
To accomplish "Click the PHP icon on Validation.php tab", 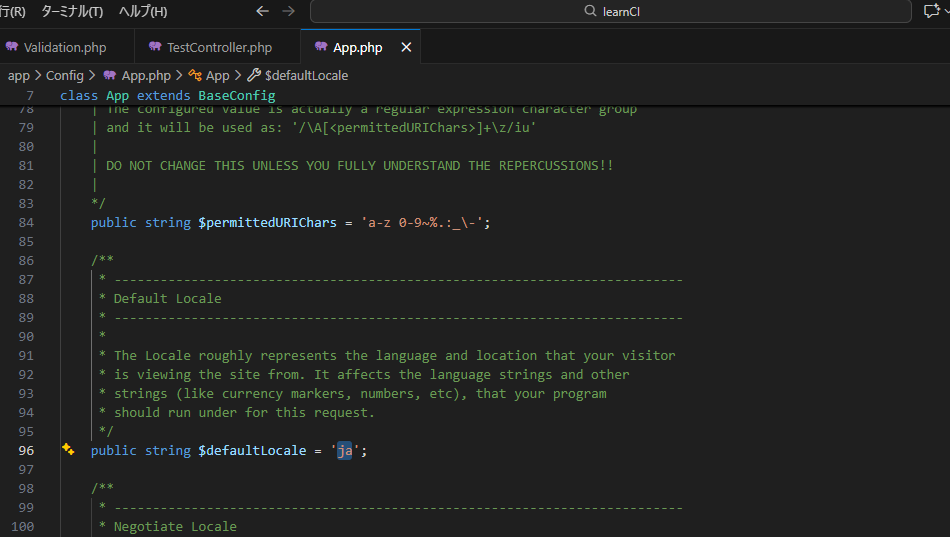I will tap(12, 47).
